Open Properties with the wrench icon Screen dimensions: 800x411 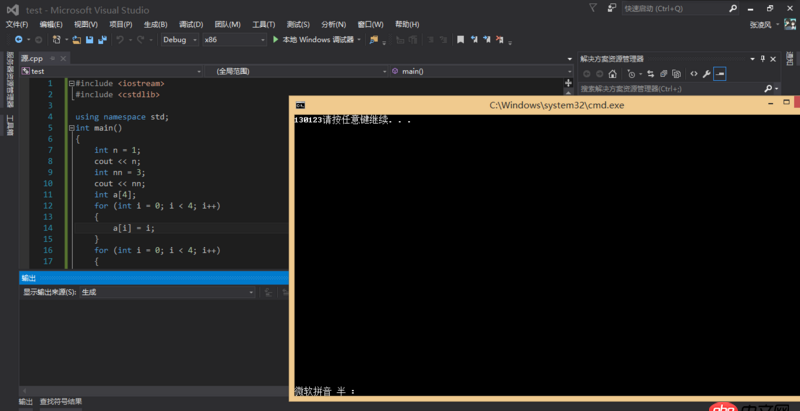(707, 74)
